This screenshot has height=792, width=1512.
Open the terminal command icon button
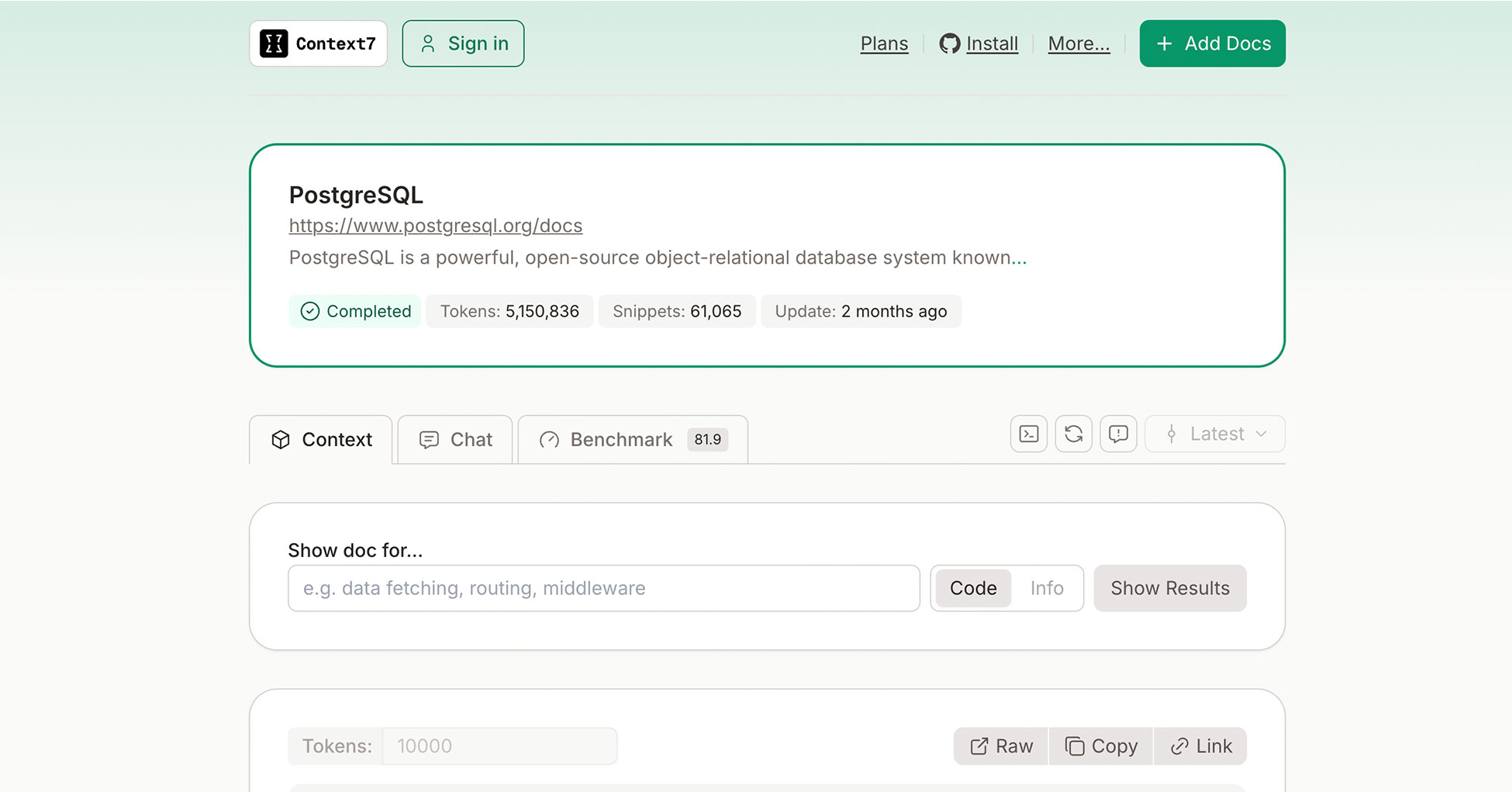(1029, 434)
